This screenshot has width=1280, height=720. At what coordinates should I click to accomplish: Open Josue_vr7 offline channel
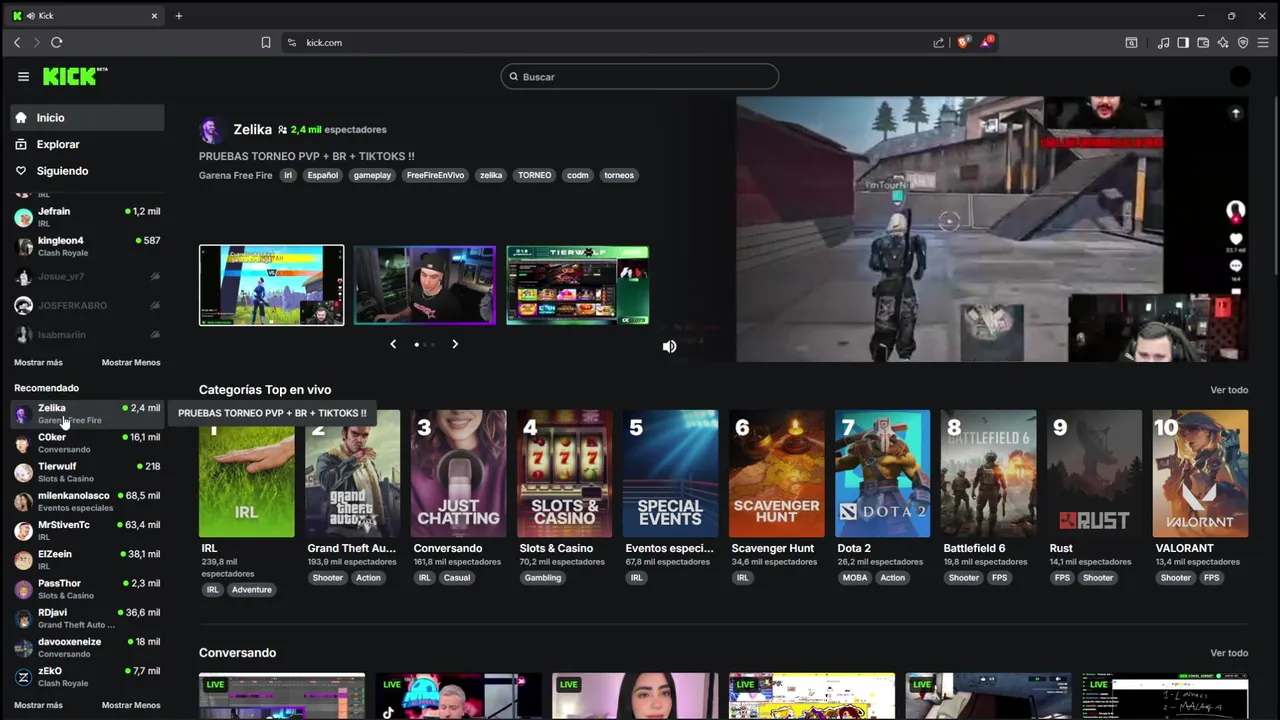tap(88, 276)
